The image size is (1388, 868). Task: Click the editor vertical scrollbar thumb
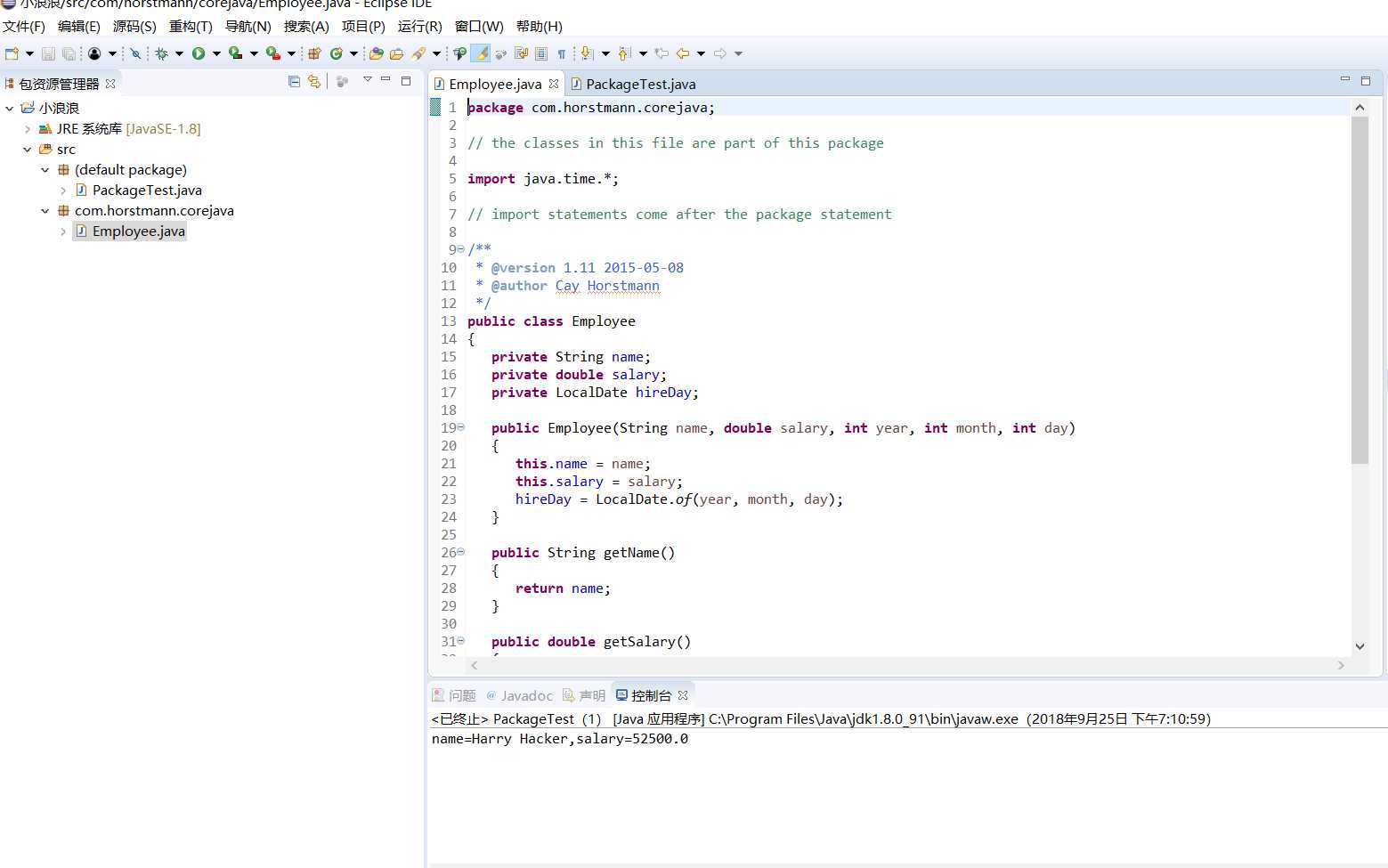[x=1360, y=289]
